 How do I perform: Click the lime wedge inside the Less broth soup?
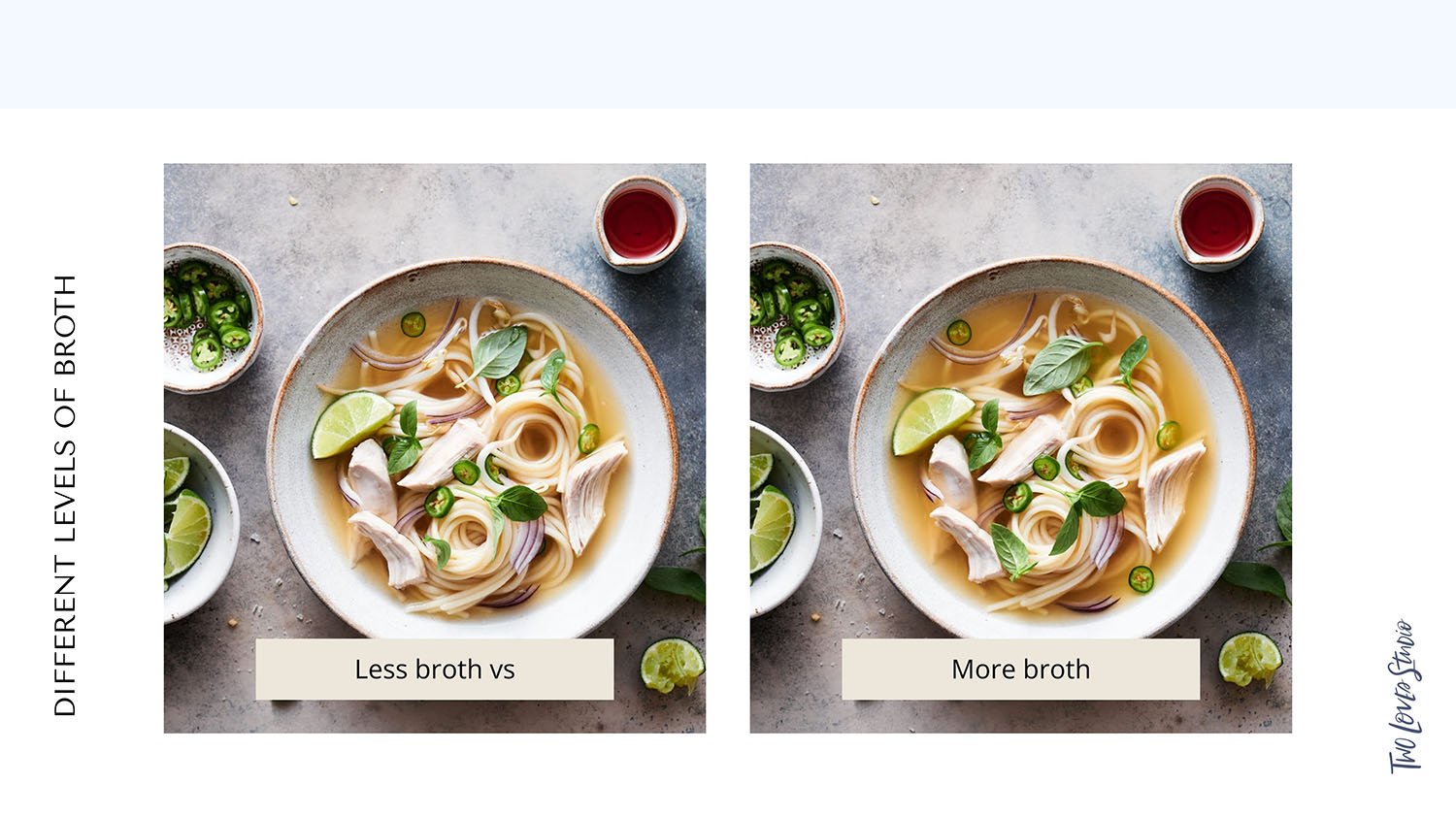click(x=349, y=422)
